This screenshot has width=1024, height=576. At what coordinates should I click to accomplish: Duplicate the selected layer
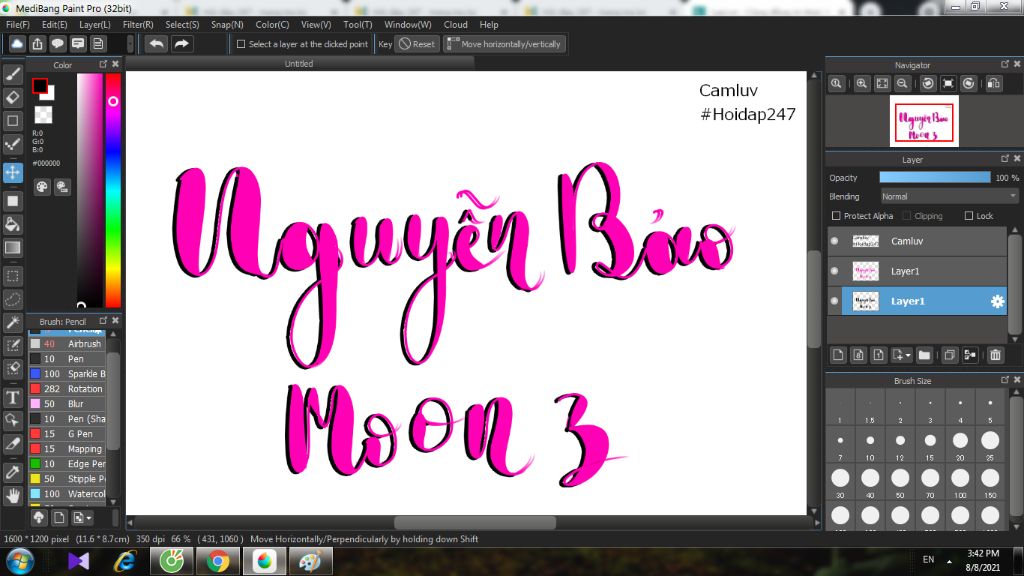click(x=950, y=355)
